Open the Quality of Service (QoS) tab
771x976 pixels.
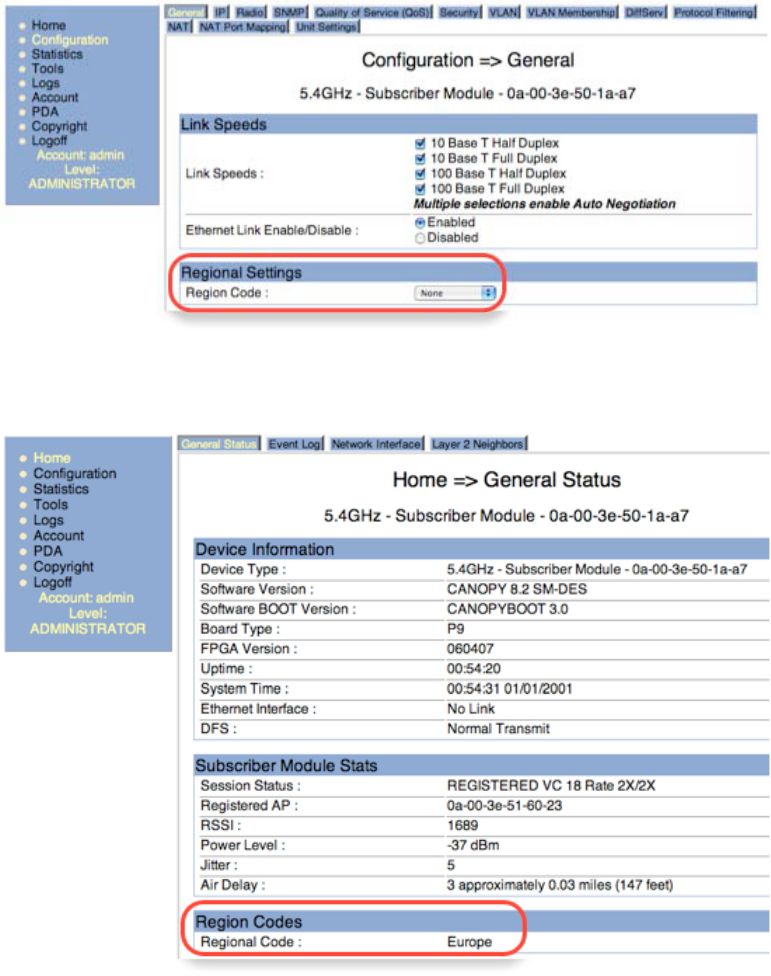point(372,12)
